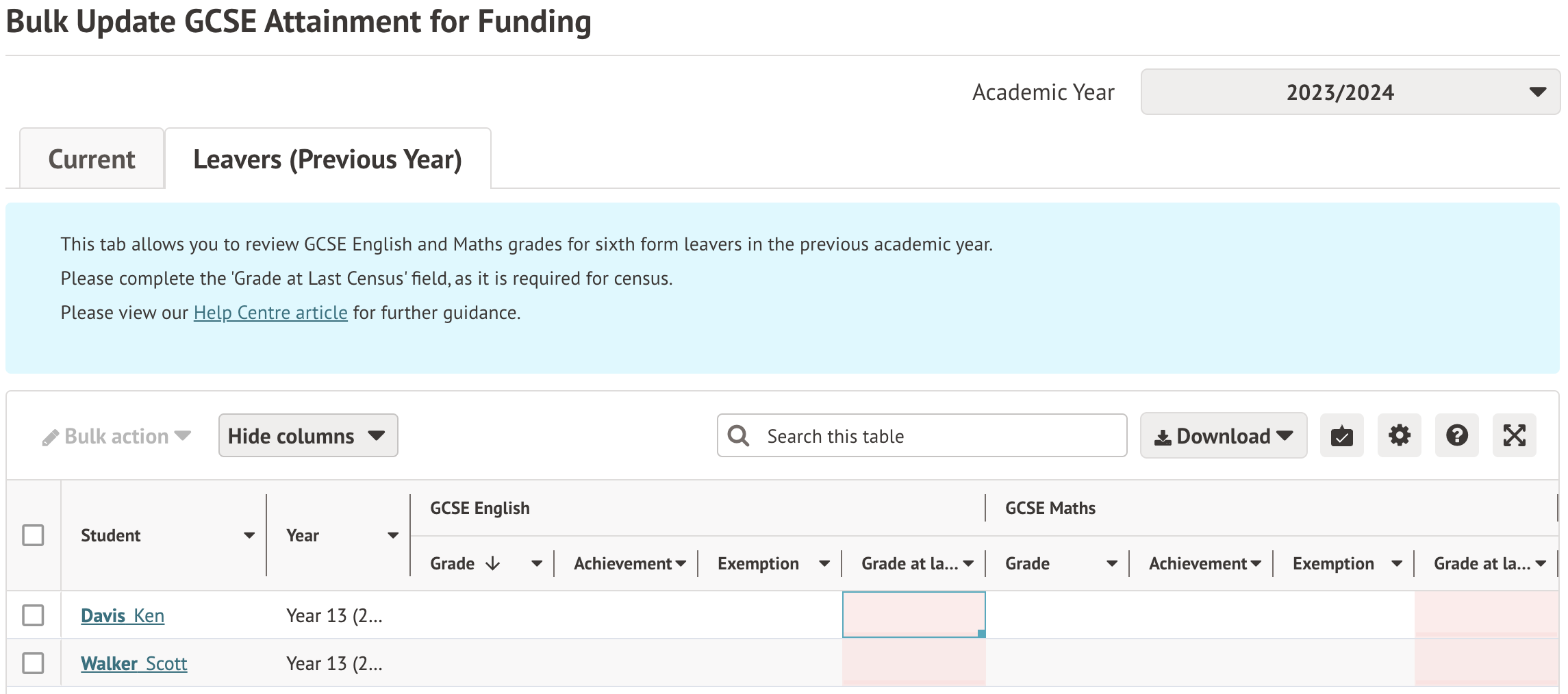Tick the checkbox for Davis Ken
The width and height of the screenshot is (1568, 694).
[x=33, y=615]
